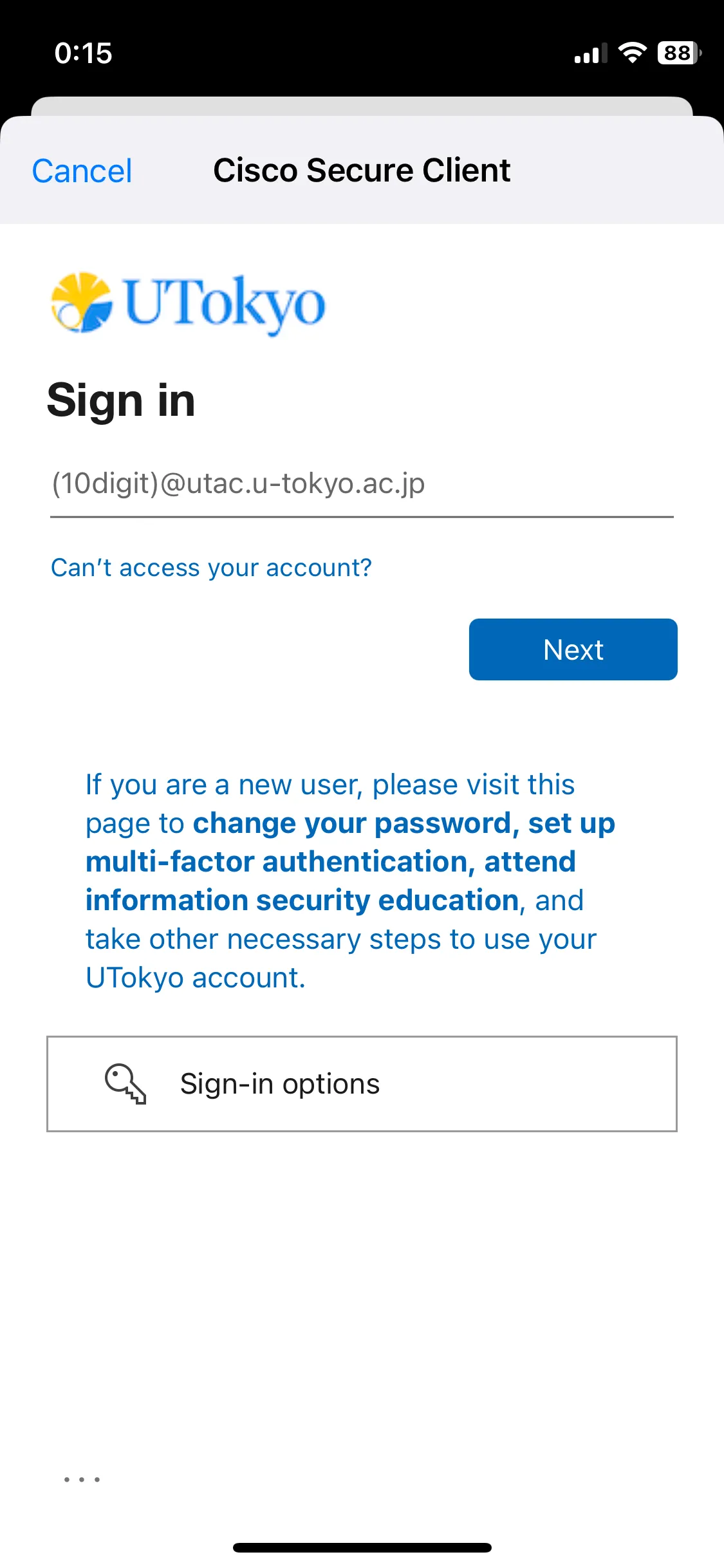Tap the "Sign in" heading
Viewport: 724px width, 1568px height.
point(121,400)
